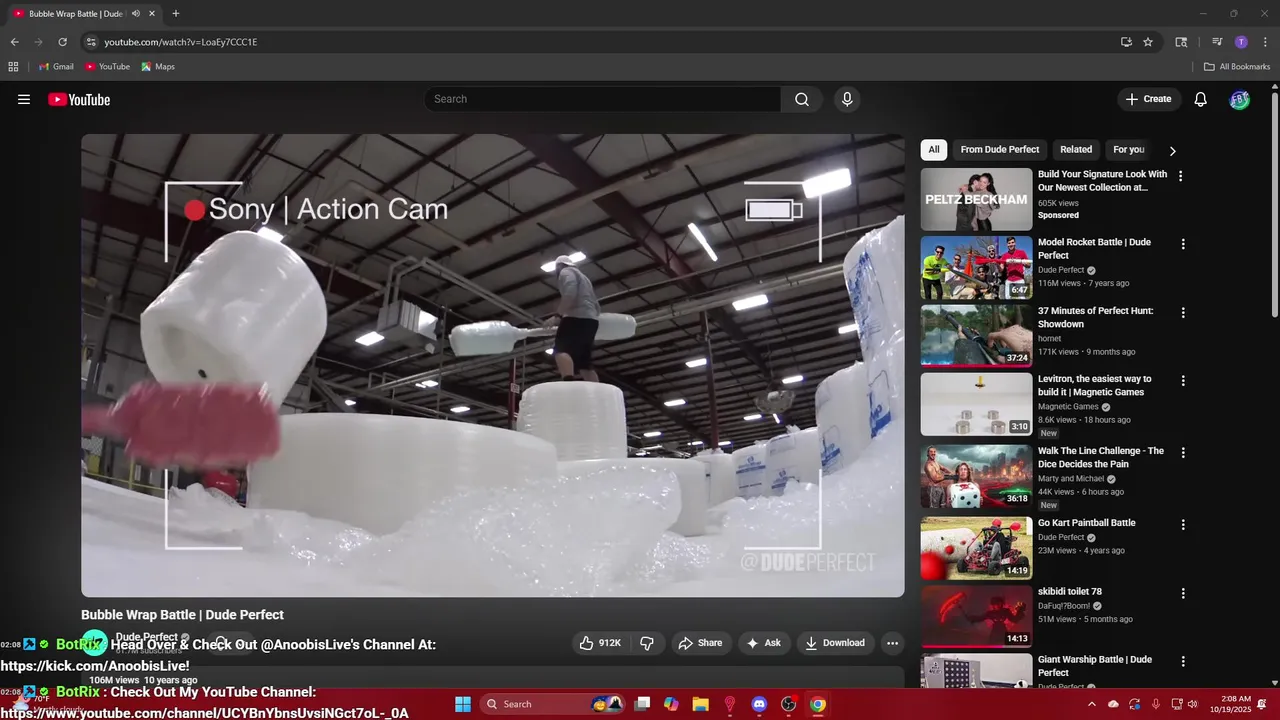The height and width of the screenshot is (720, 1280).
Task: Select the All filter chip
Action: [934, 150]
